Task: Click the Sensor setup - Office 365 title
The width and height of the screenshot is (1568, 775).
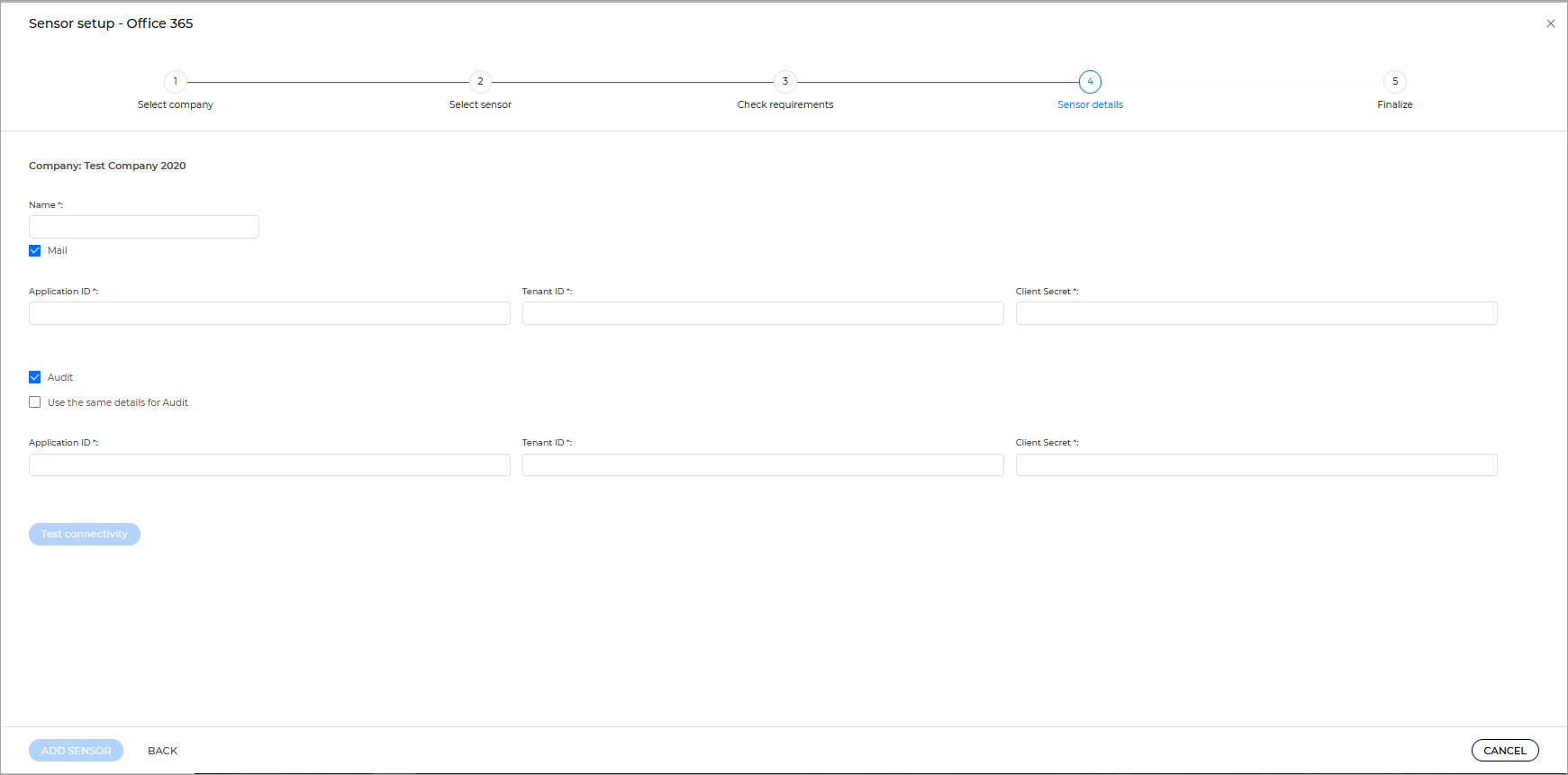Action: tap(111, 23)
